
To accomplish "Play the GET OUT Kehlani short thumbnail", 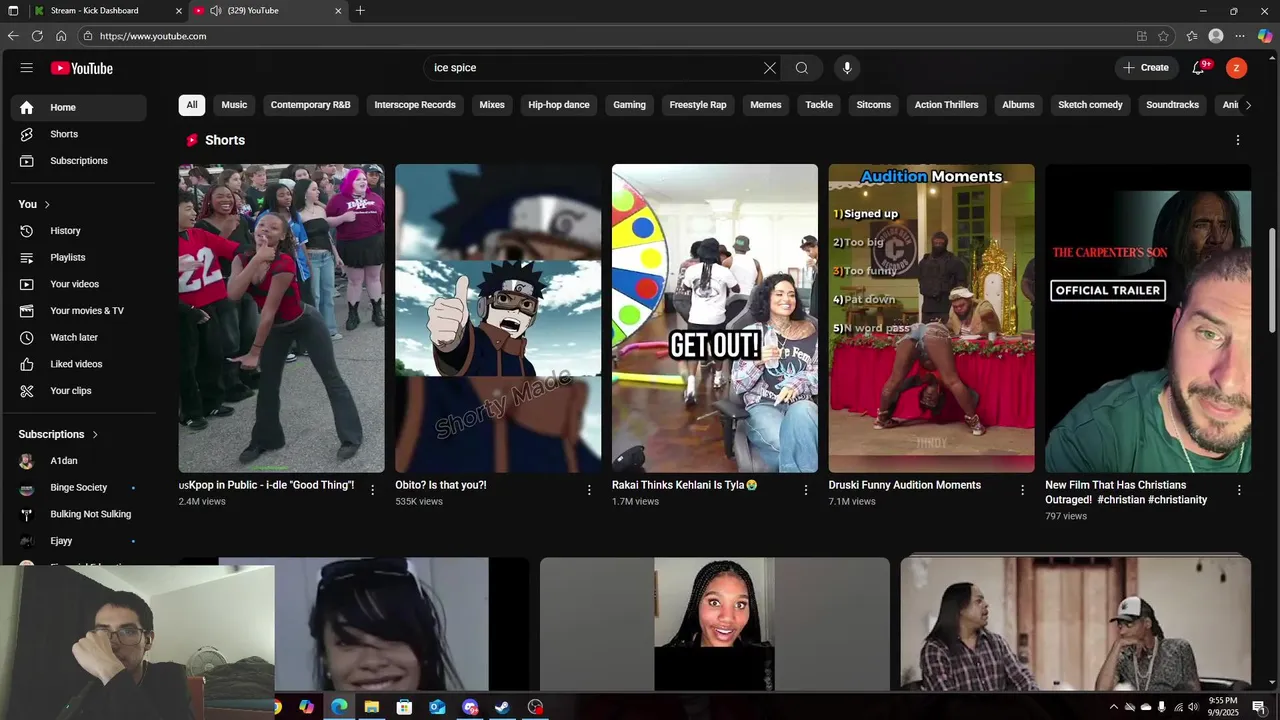I will 715,318.
